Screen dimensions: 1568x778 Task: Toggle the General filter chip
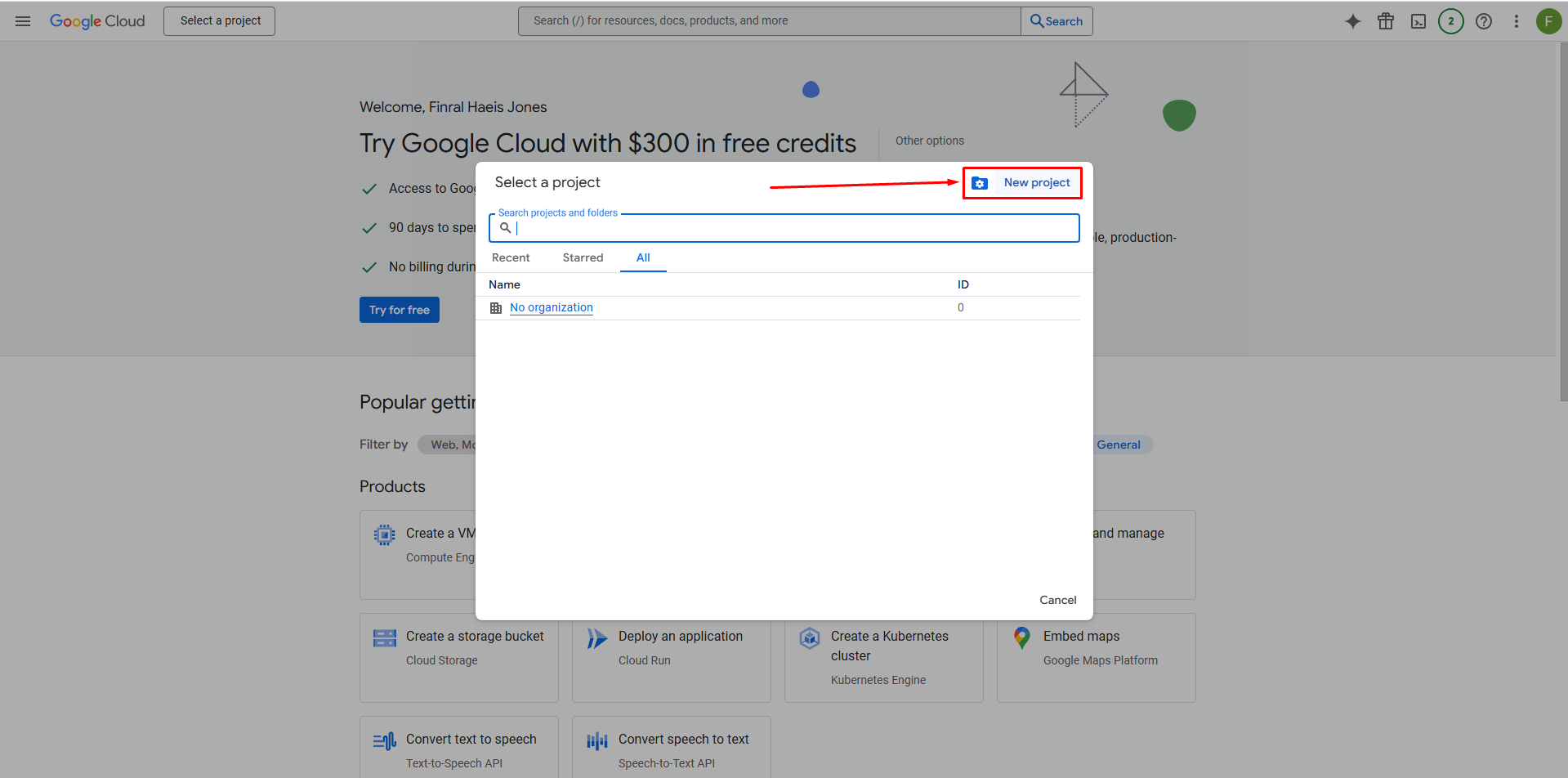pos(1119,444)
